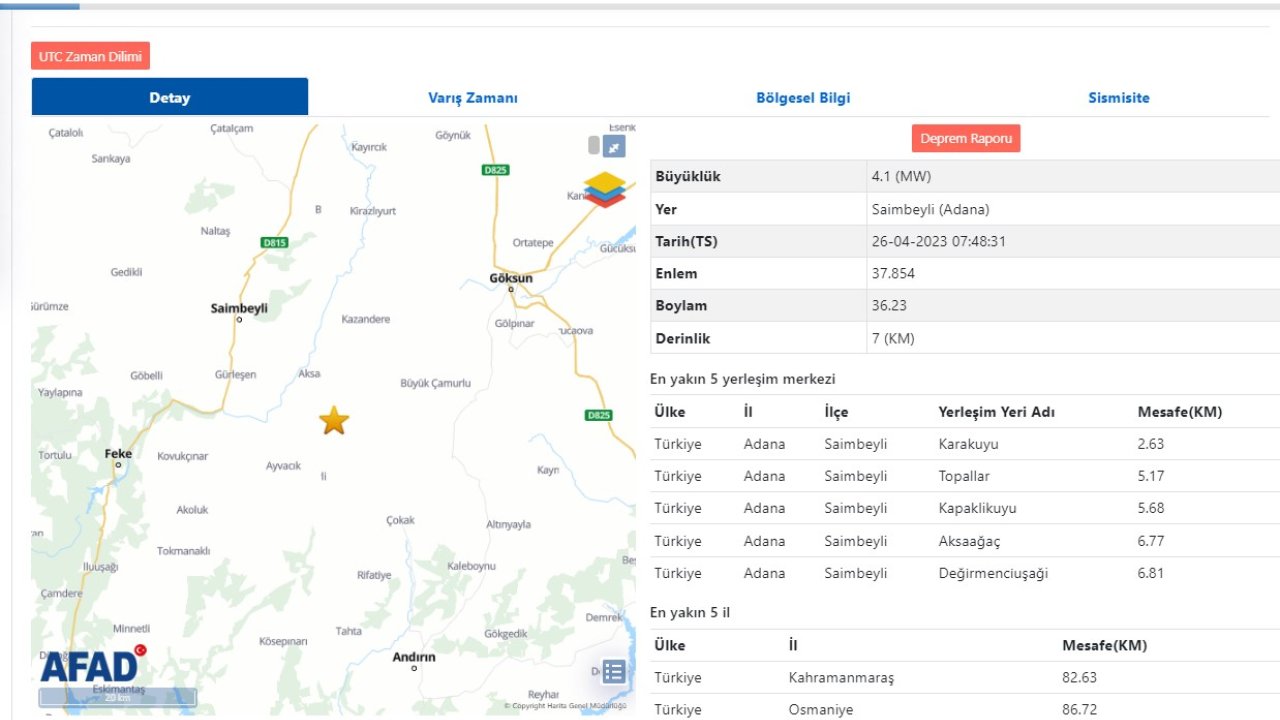Open the map layers stack icon
Image resolution: width=1280 pixels, height=720 pixels.
point(605,189)
